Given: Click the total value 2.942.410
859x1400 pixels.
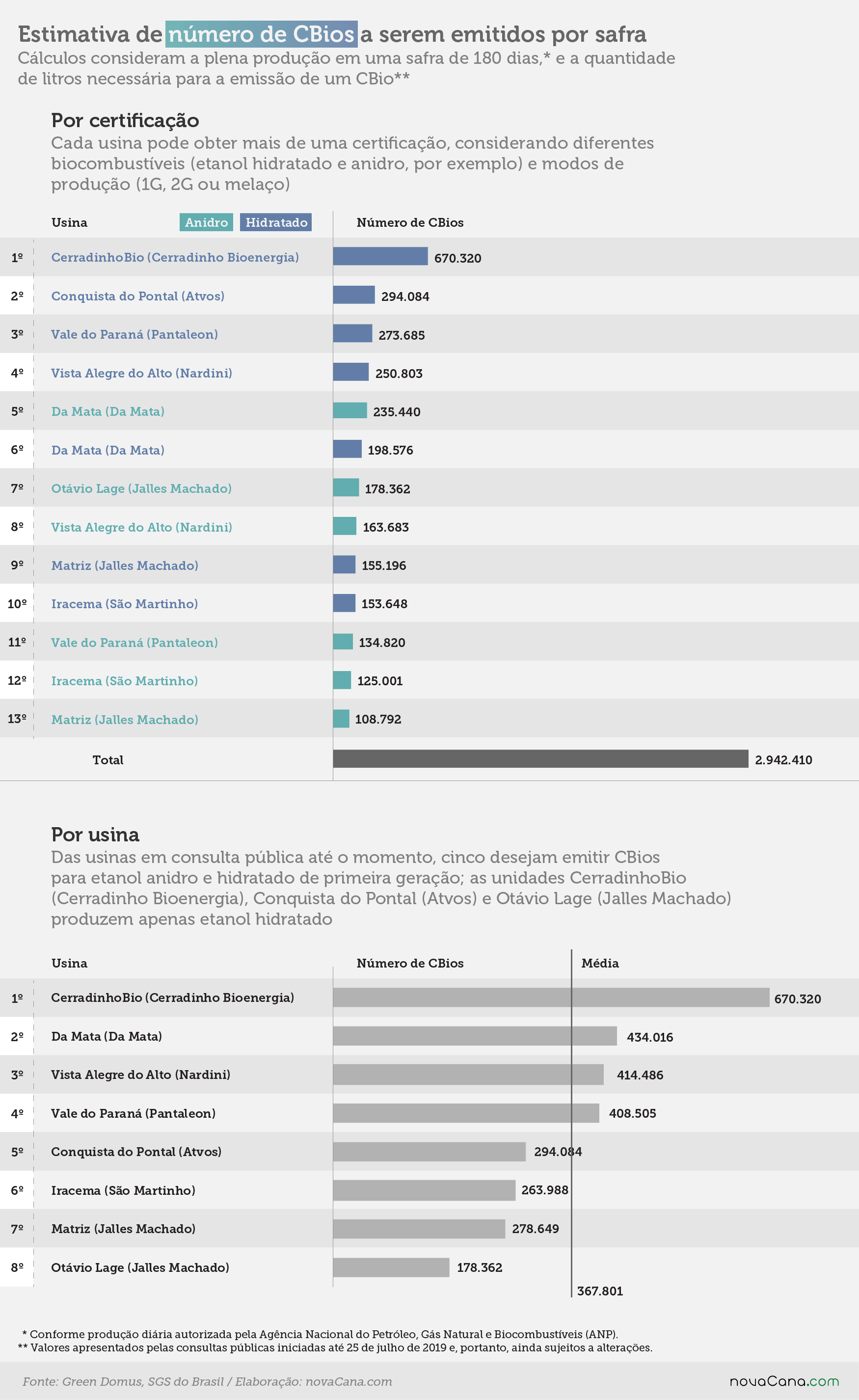Looking at the screenshot, I should (x=783, y=760).
